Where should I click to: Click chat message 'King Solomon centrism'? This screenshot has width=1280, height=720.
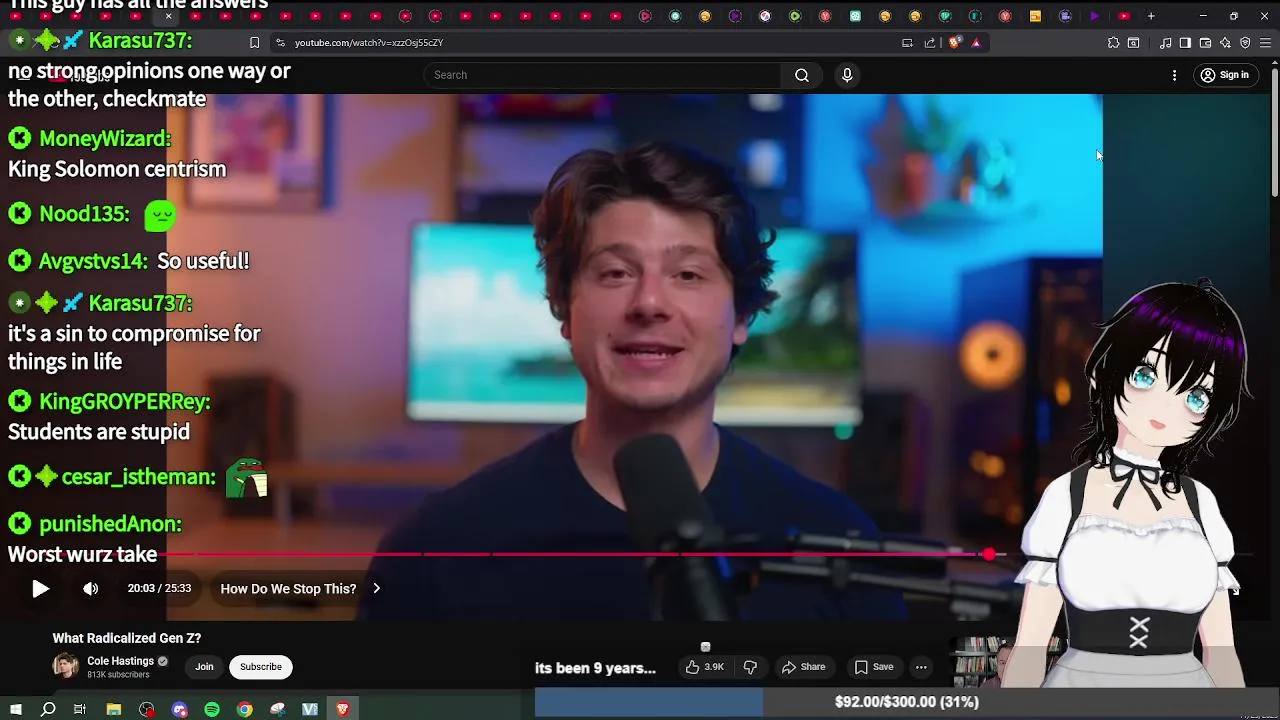tap(117, 169)
